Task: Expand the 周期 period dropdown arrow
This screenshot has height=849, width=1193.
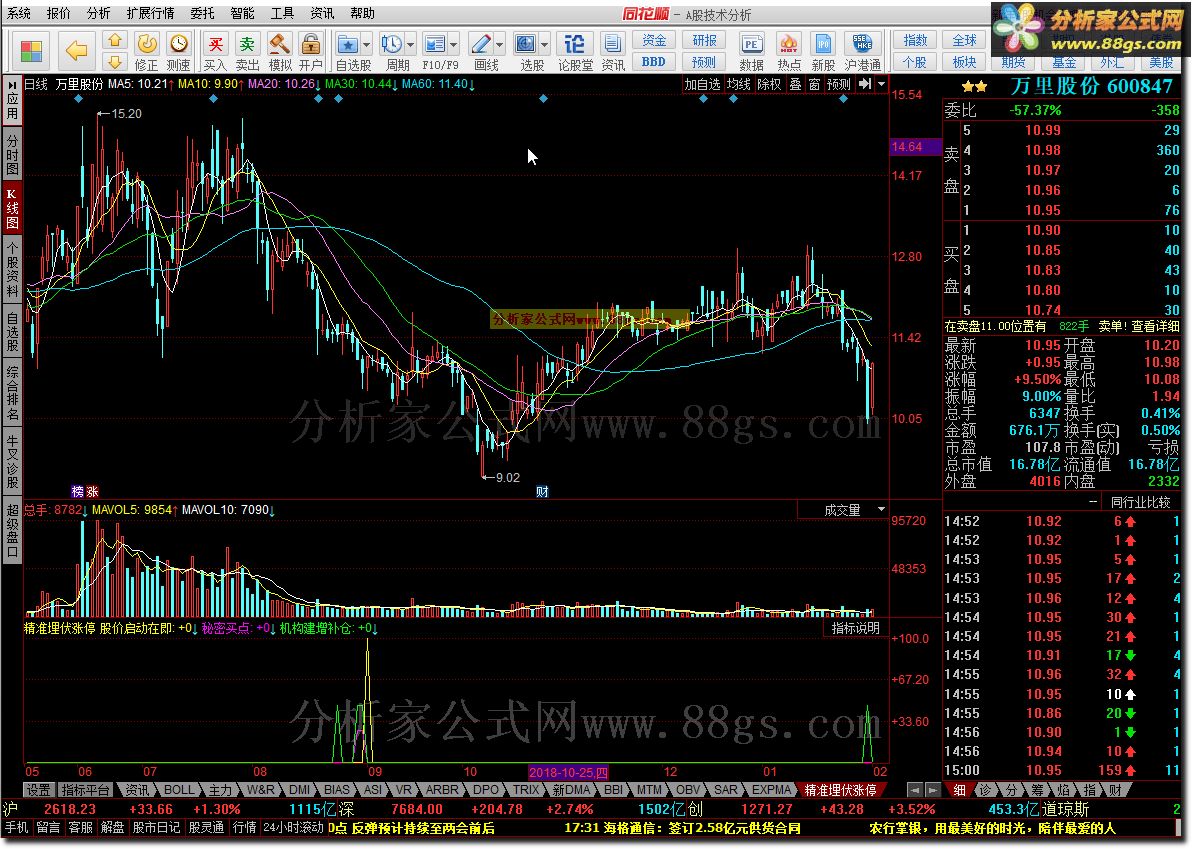Action: point(411,44)
